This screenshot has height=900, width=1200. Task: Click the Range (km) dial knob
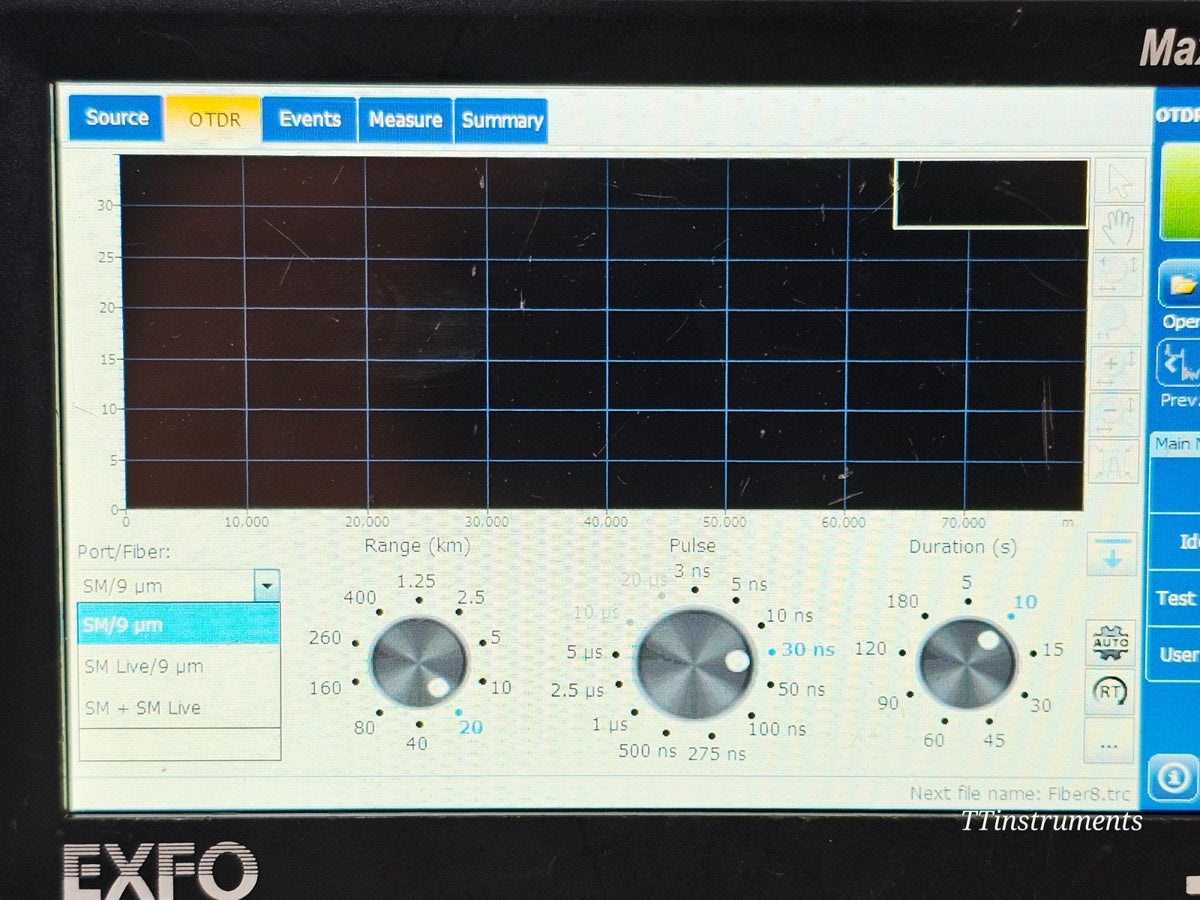click(x=420, y=663)
